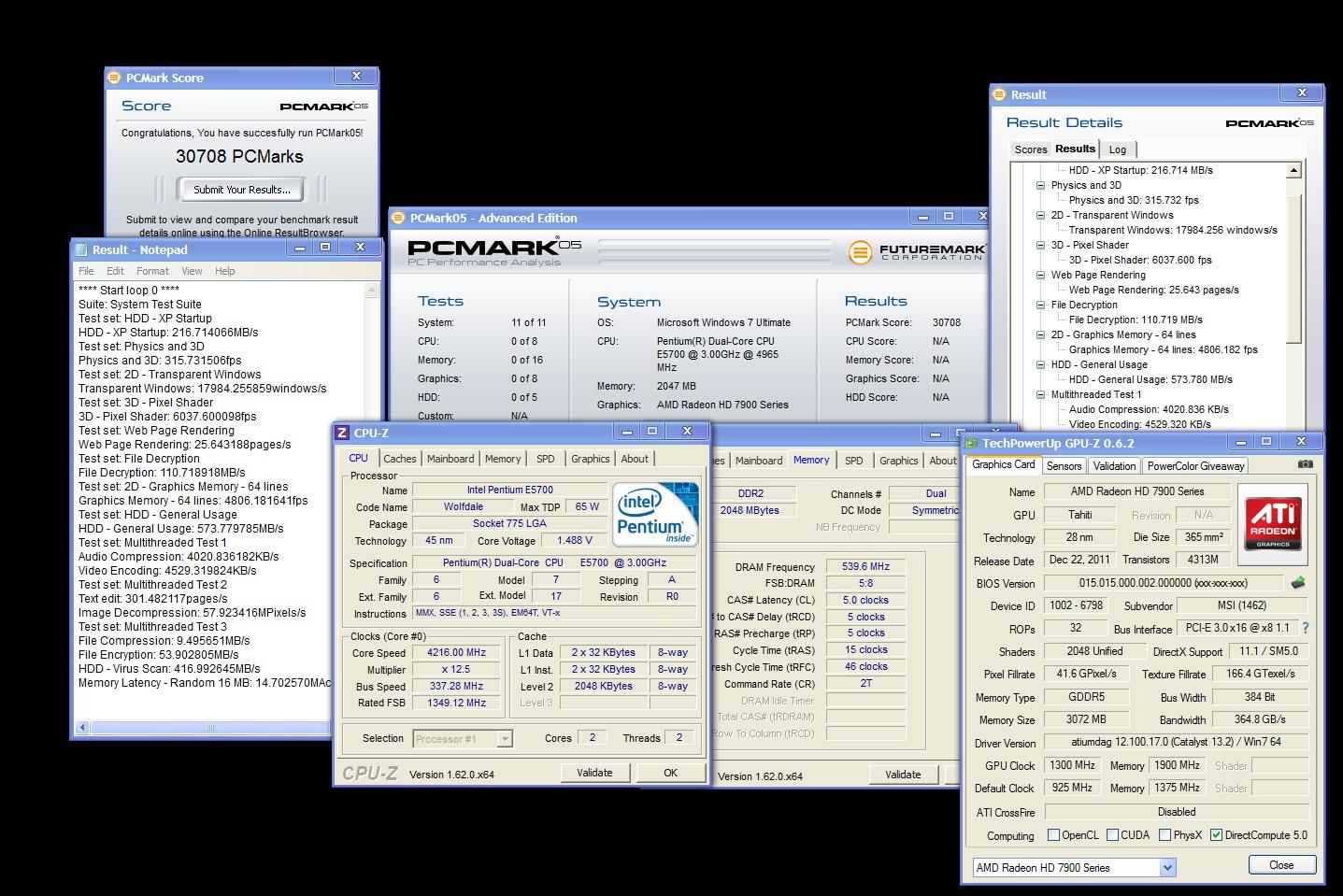Image resolution: width=1343 pixels, height=896 pixels.
Task: Open the Notepad Edit menu
Action: click(x=115, y=271)
